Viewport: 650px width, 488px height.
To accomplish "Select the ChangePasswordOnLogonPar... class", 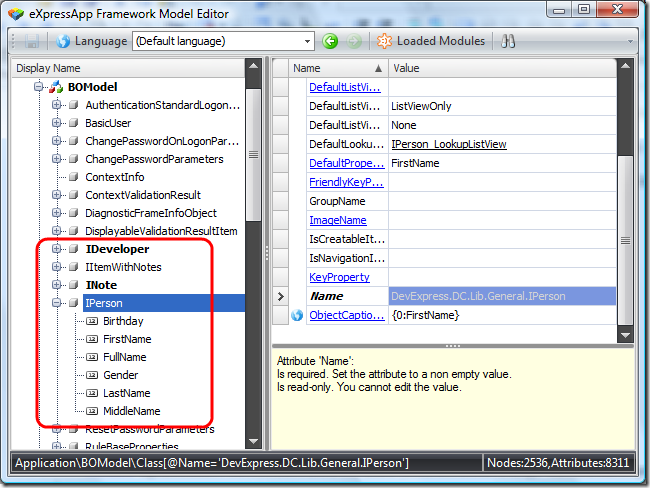I will click(162, 141).
